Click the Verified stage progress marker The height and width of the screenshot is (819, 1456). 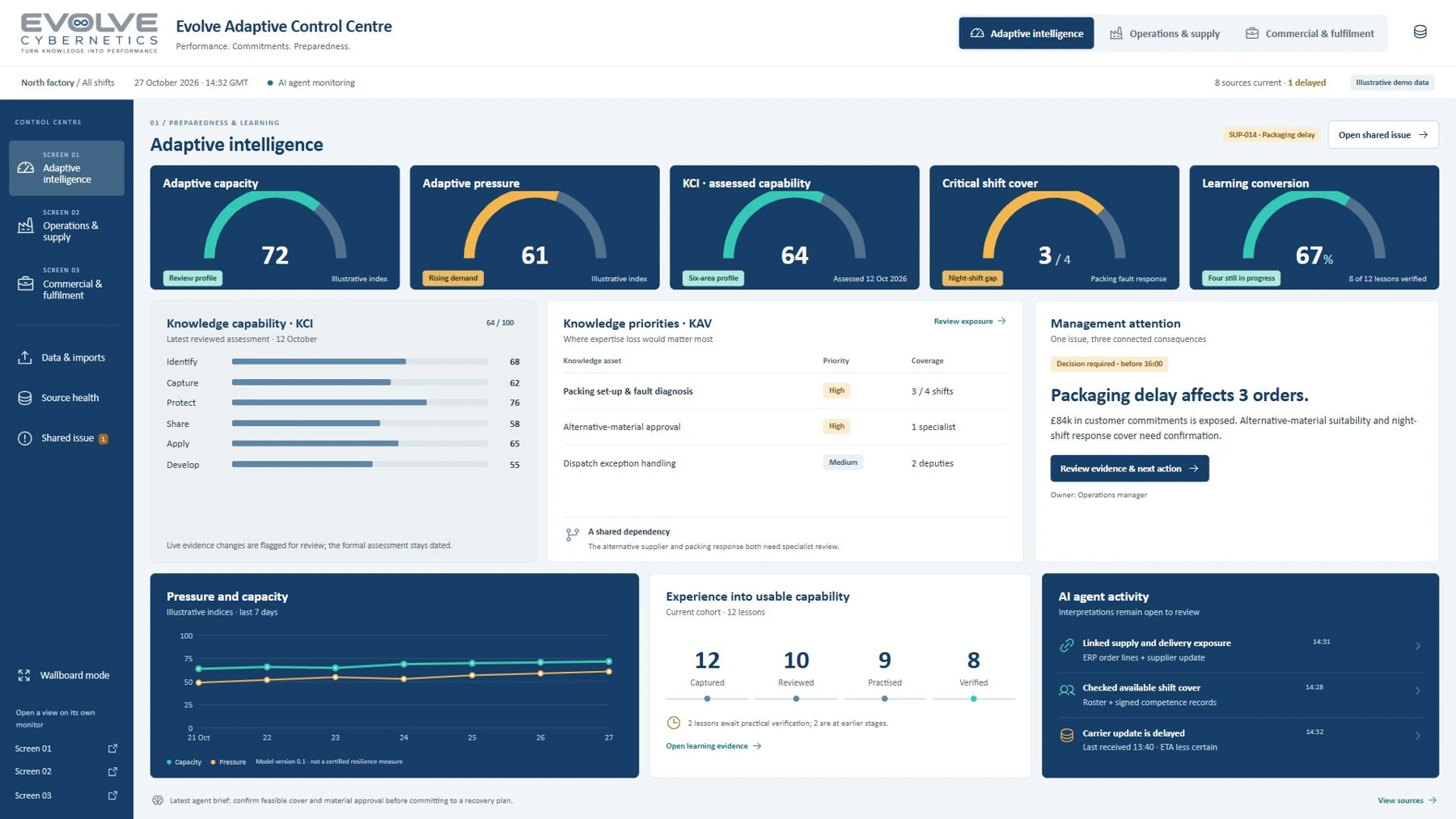973,699
